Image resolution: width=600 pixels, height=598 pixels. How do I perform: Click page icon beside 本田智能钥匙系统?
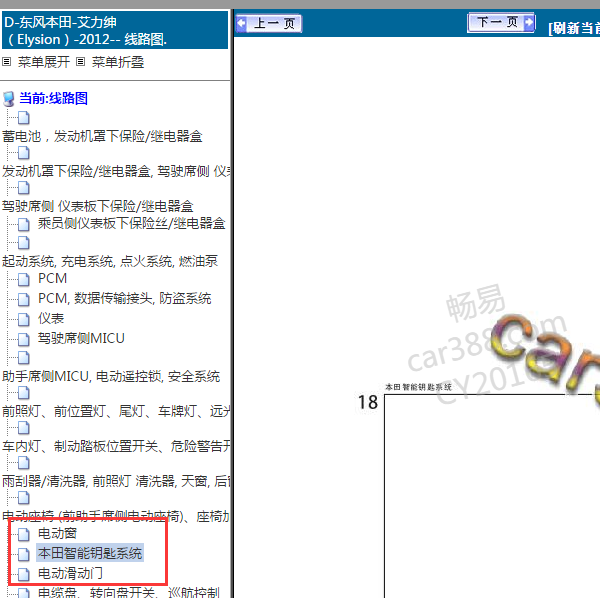pyautogui.click(x=23, y=554)
